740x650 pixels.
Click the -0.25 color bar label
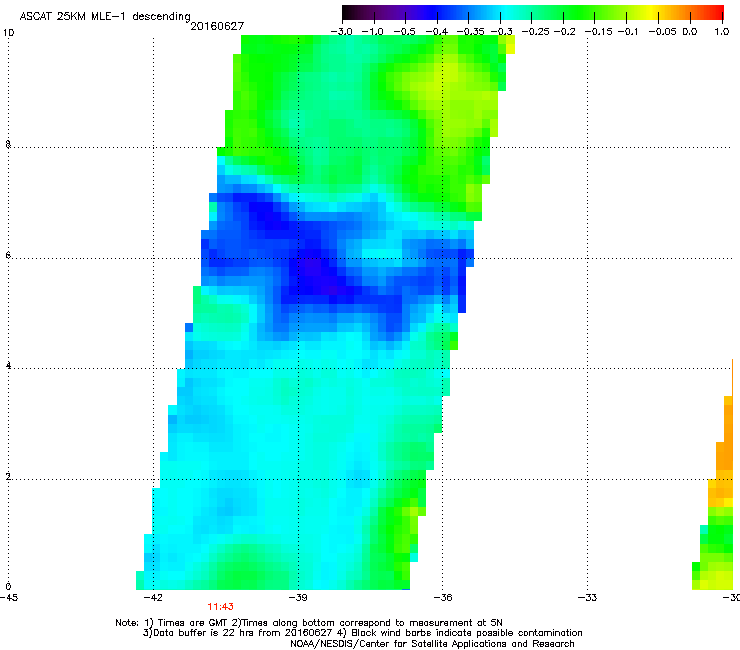tap(536, 32)
